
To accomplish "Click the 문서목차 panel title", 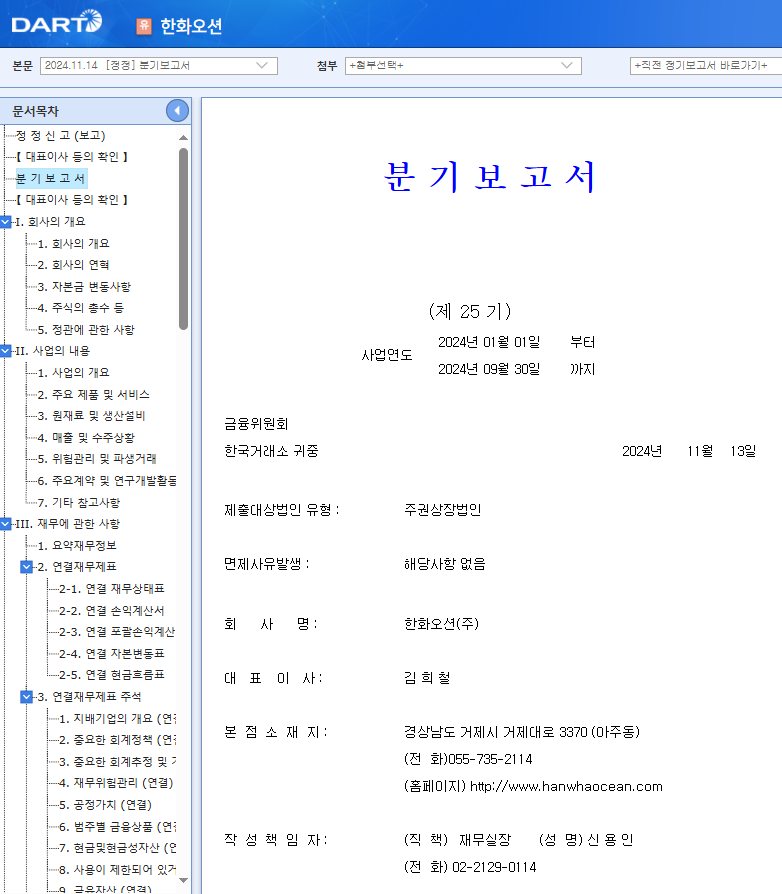I will point(35,111).
